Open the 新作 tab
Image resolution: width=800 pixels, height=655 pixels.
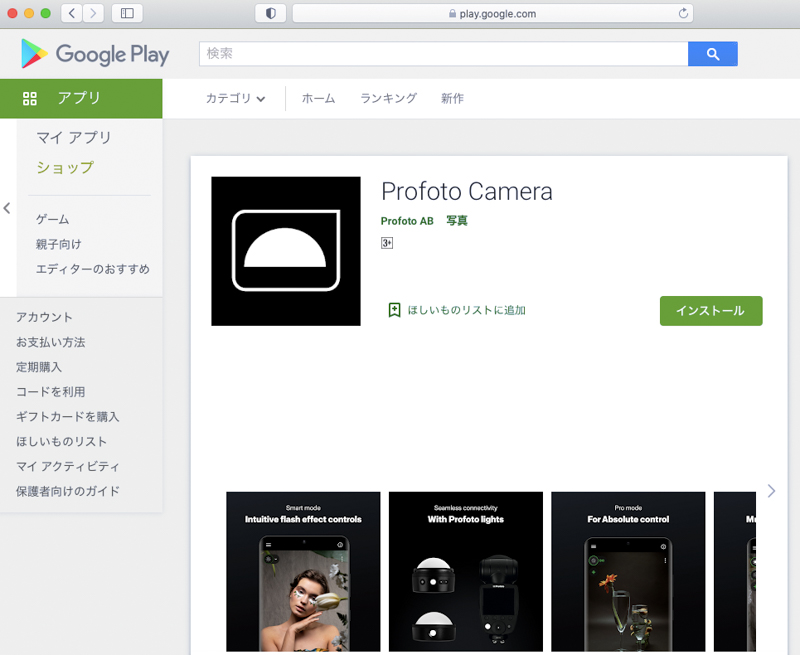coord(452,98)
